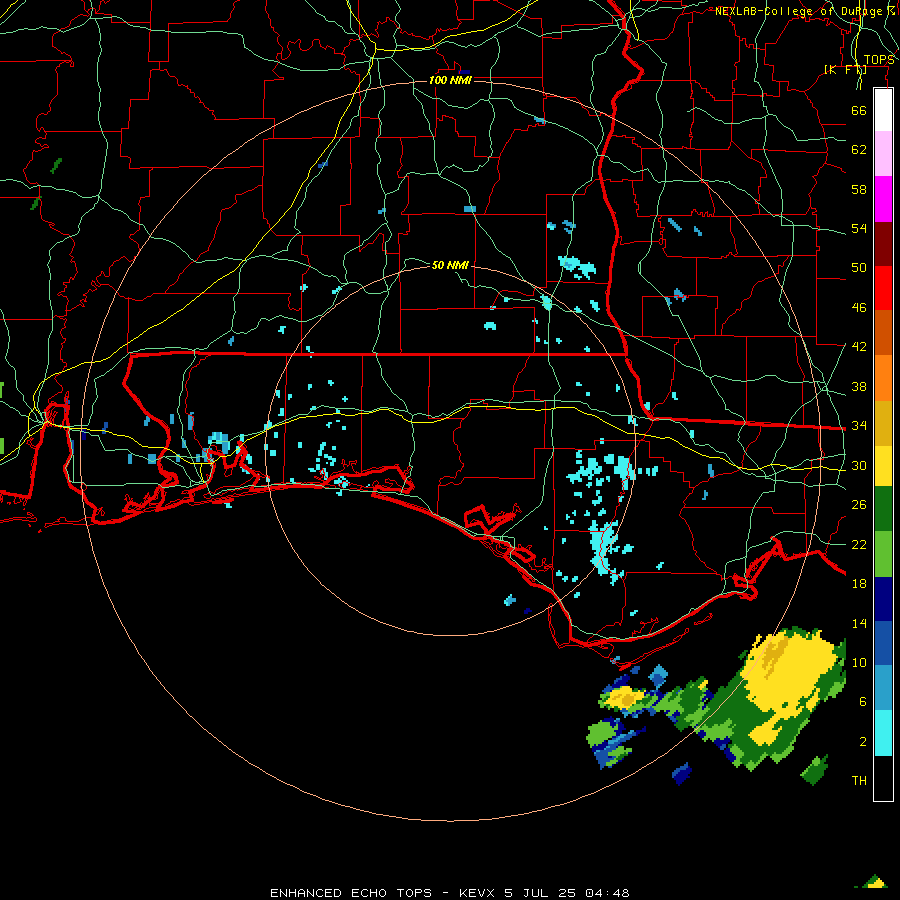The image size is (900, 900).
Task: Click the light blue 14 kft legend swatch
Action: click(883, 688)
